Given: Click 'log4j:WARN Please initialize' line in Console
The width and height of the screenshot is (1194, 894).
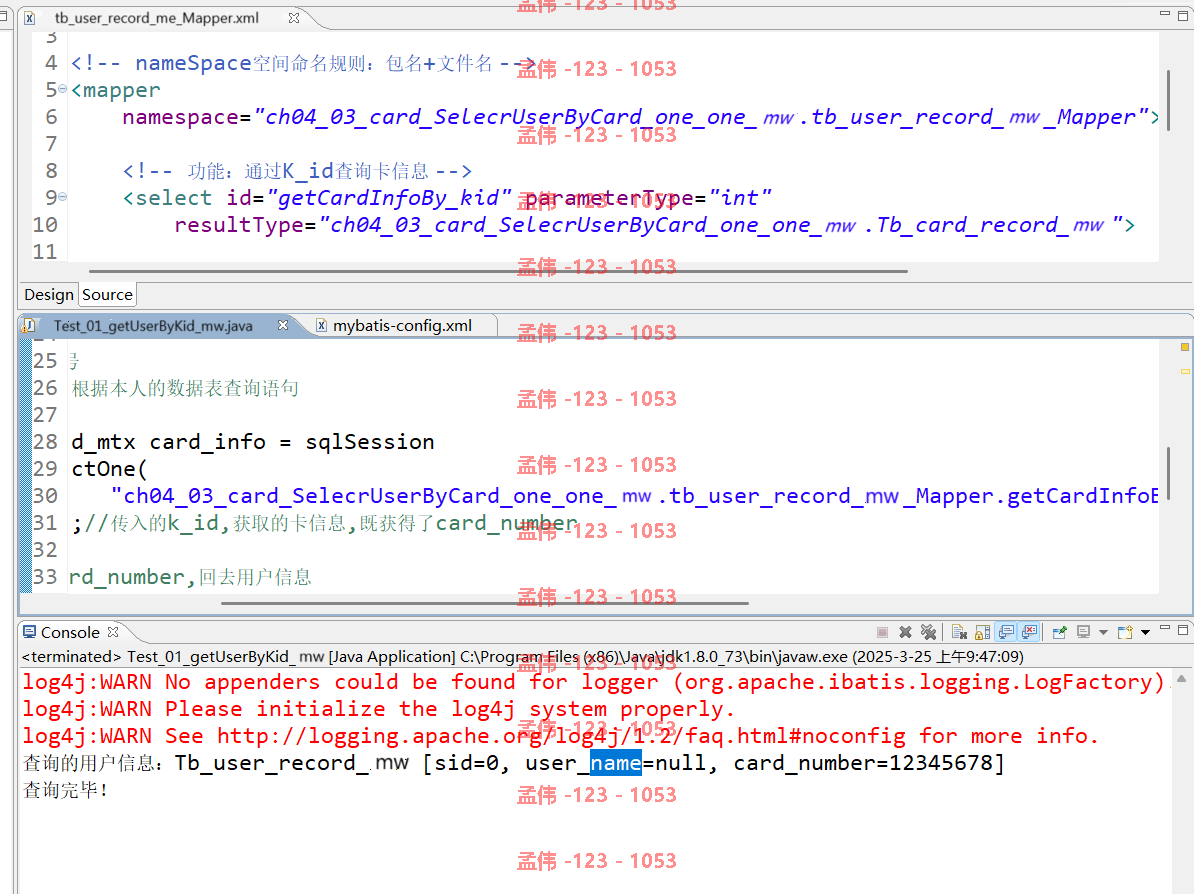Looking at the screenshot, I should [x=378, y=709].
